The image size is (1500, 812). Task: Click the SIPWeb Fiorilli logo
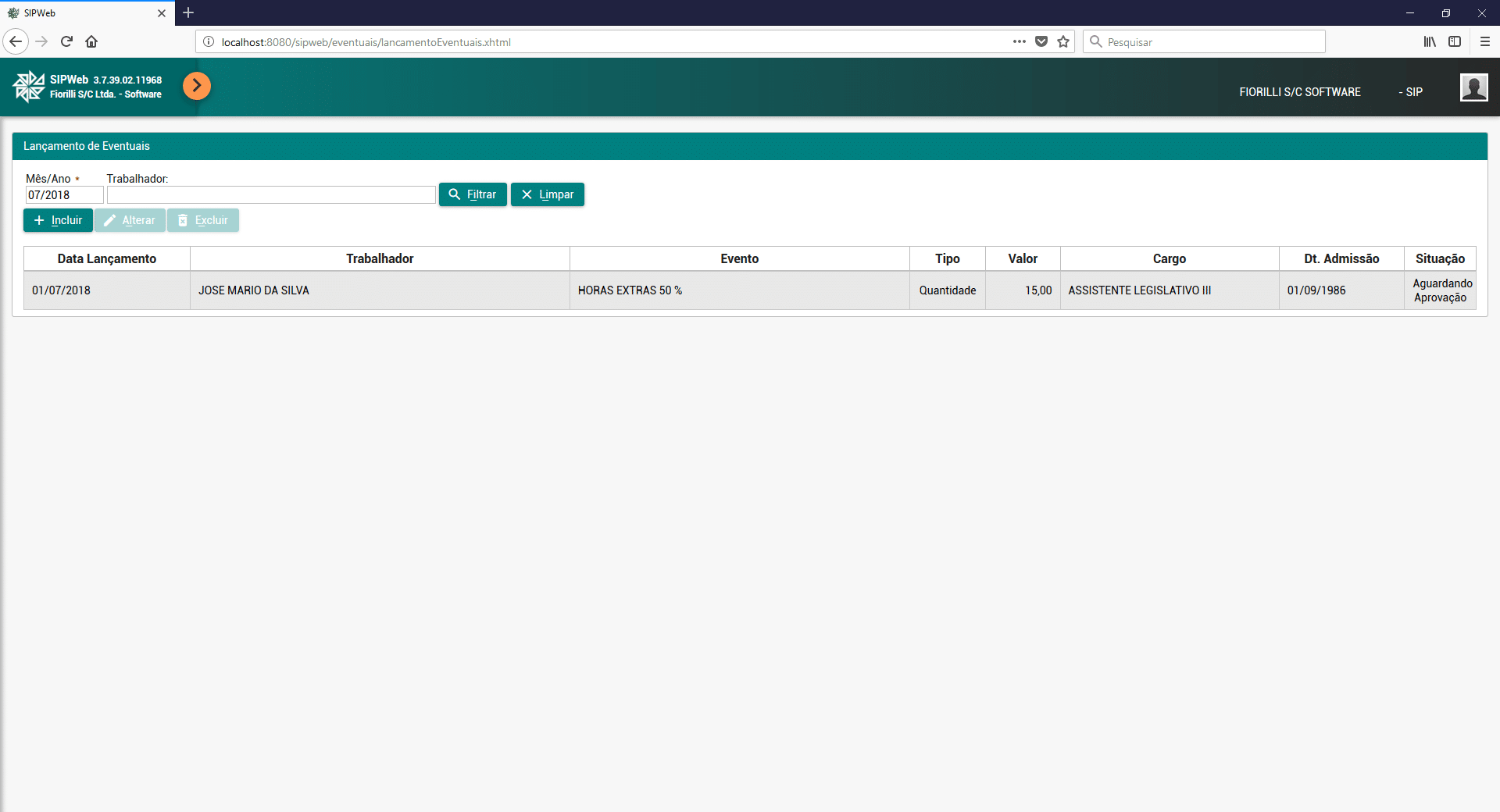pos(30,87)
